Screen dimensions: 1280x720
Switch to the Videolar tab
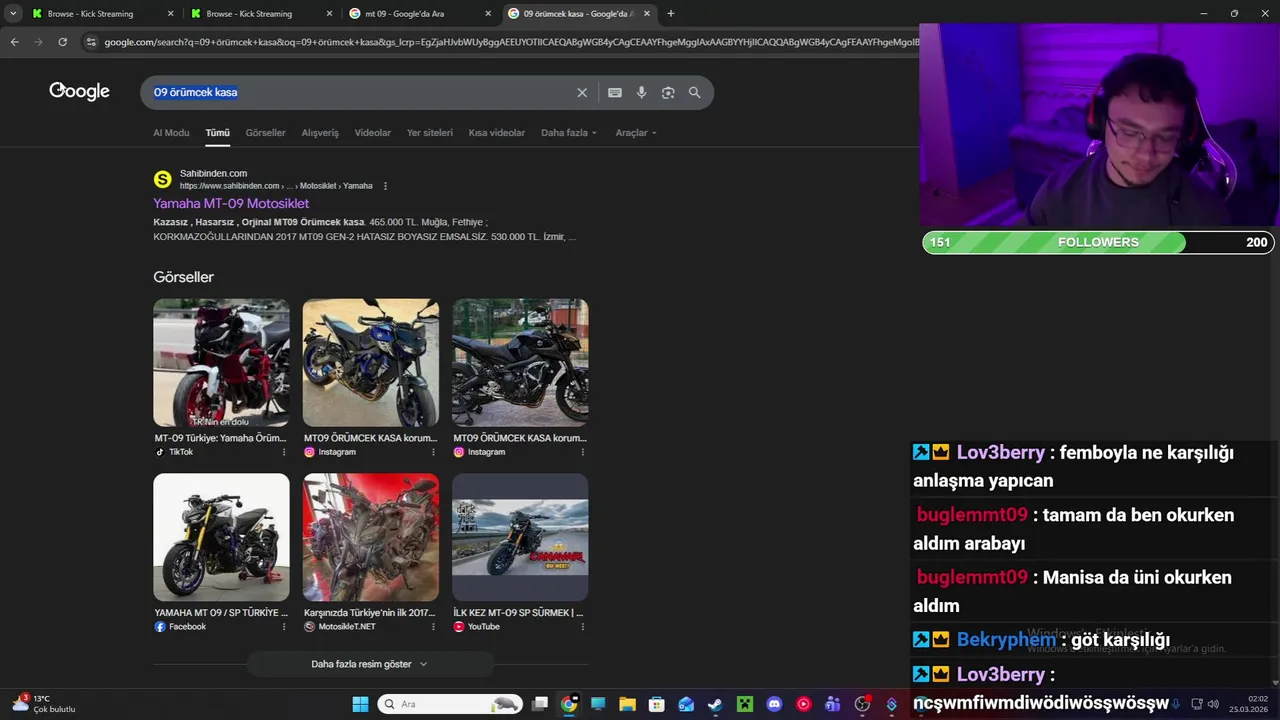click(x=373, y=133)
